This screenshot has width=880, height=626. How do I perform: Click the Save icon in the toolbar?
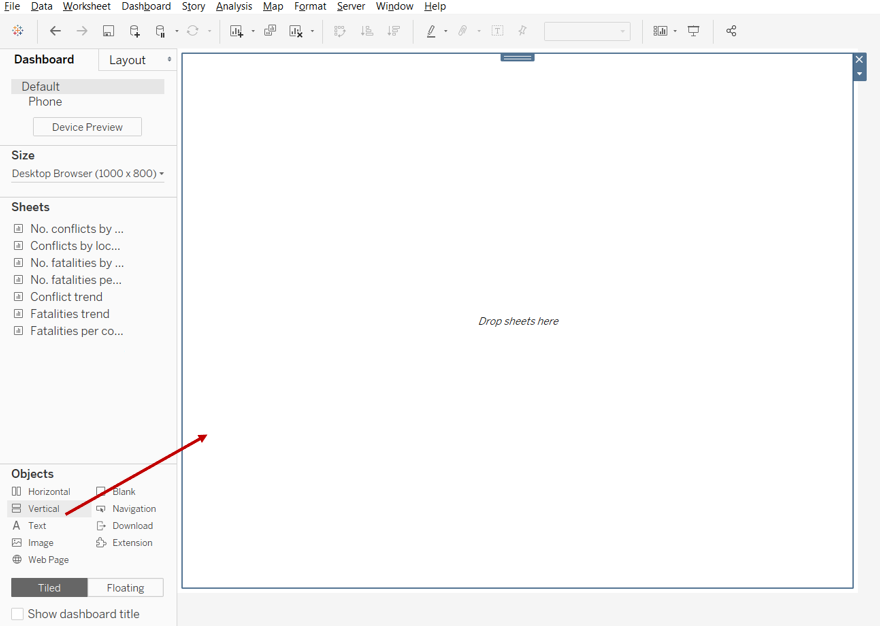pyautogui.click(x=109, y=31)
